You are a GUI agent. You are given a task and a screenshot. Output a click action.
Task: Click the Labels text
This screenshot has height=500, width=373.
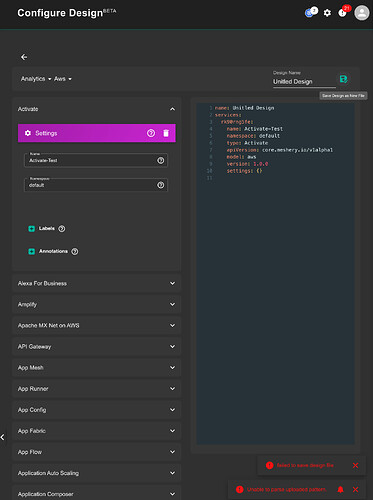(x=47, y=228)
